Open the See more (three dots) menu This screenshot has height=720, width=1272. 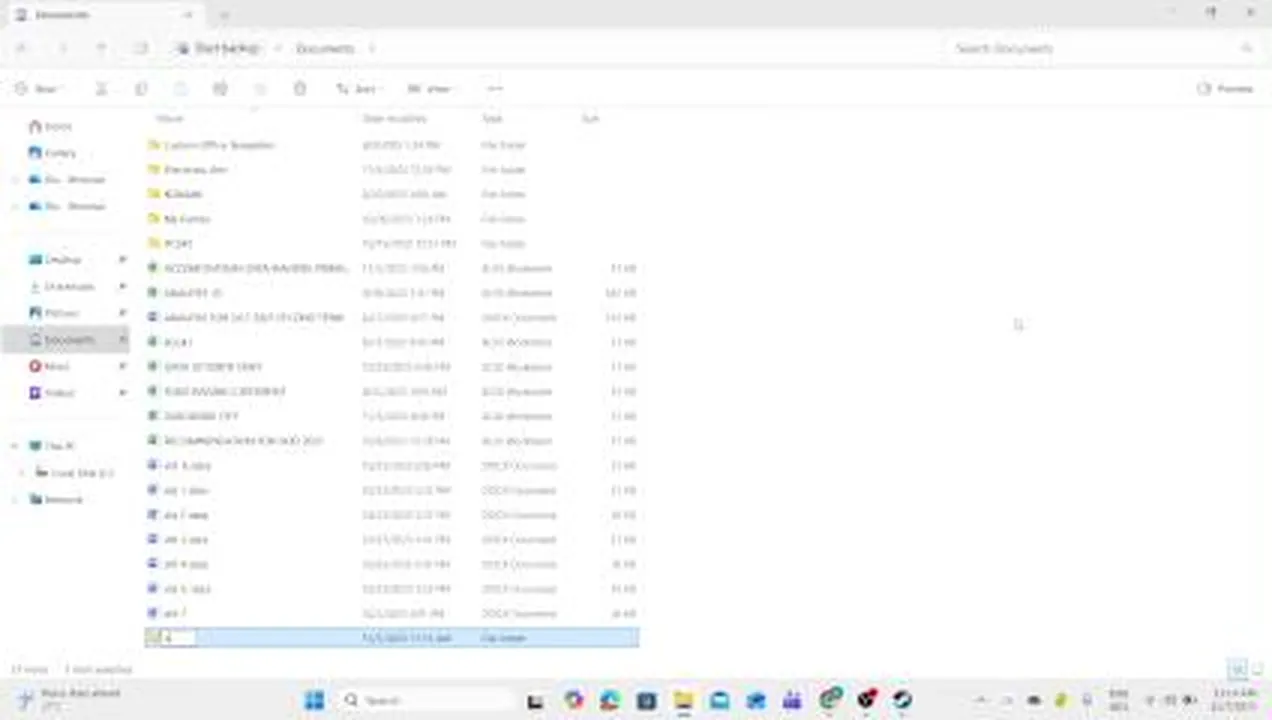click(x=494, y=89)
